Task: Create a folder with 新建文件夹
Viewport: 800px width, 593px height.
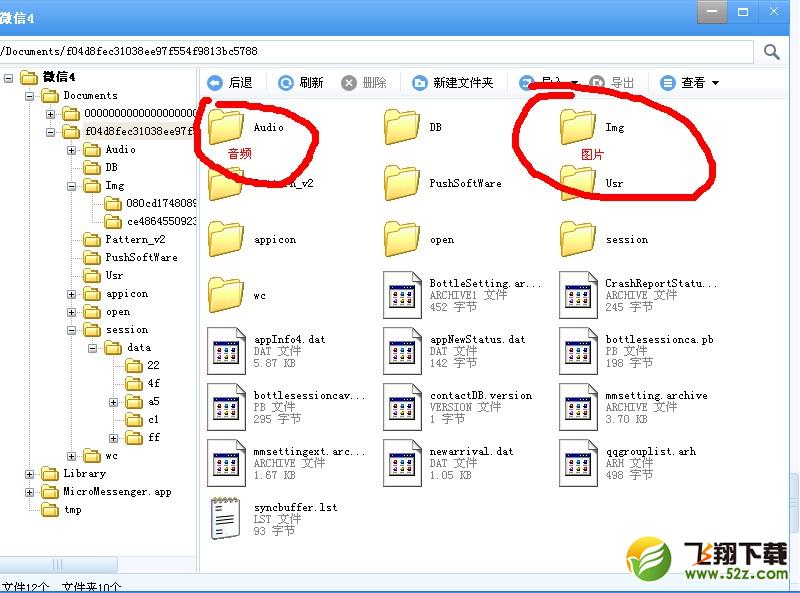Action: [x=453, y=83]
